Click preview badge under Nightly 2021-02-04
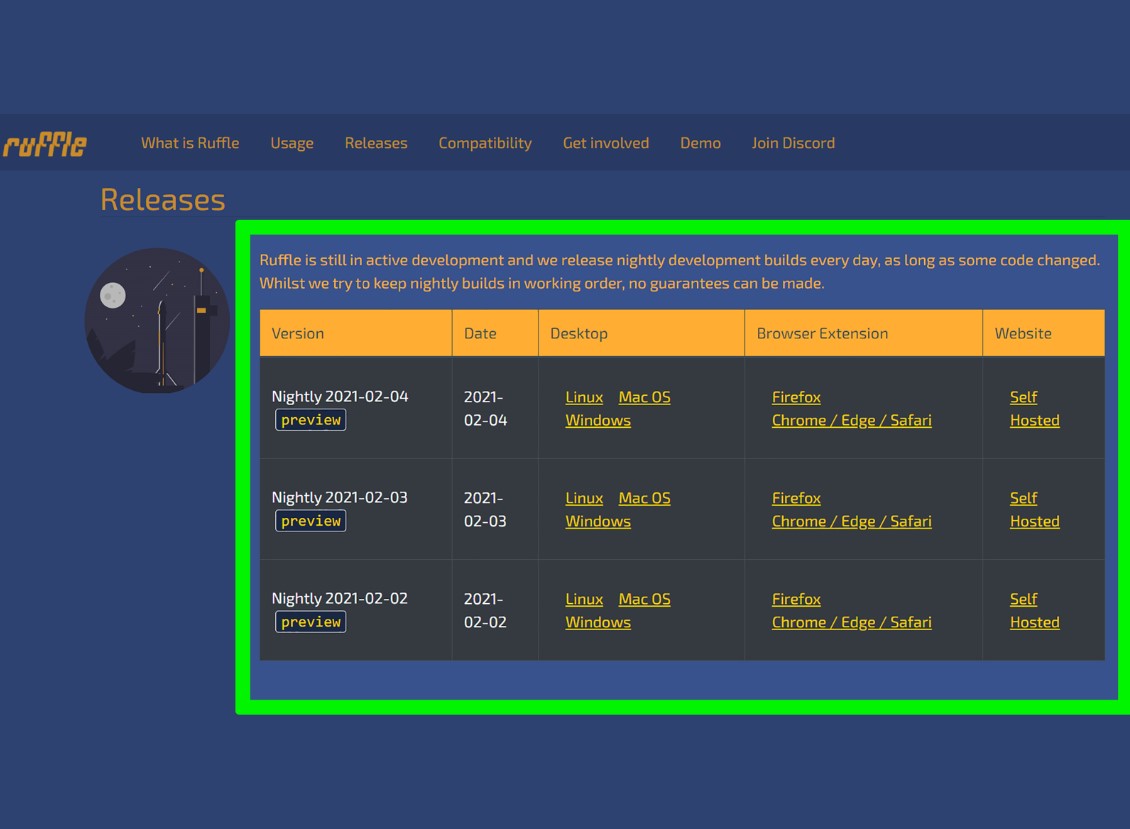Viewport: 1130px width, 829px height. pos(311,420)
